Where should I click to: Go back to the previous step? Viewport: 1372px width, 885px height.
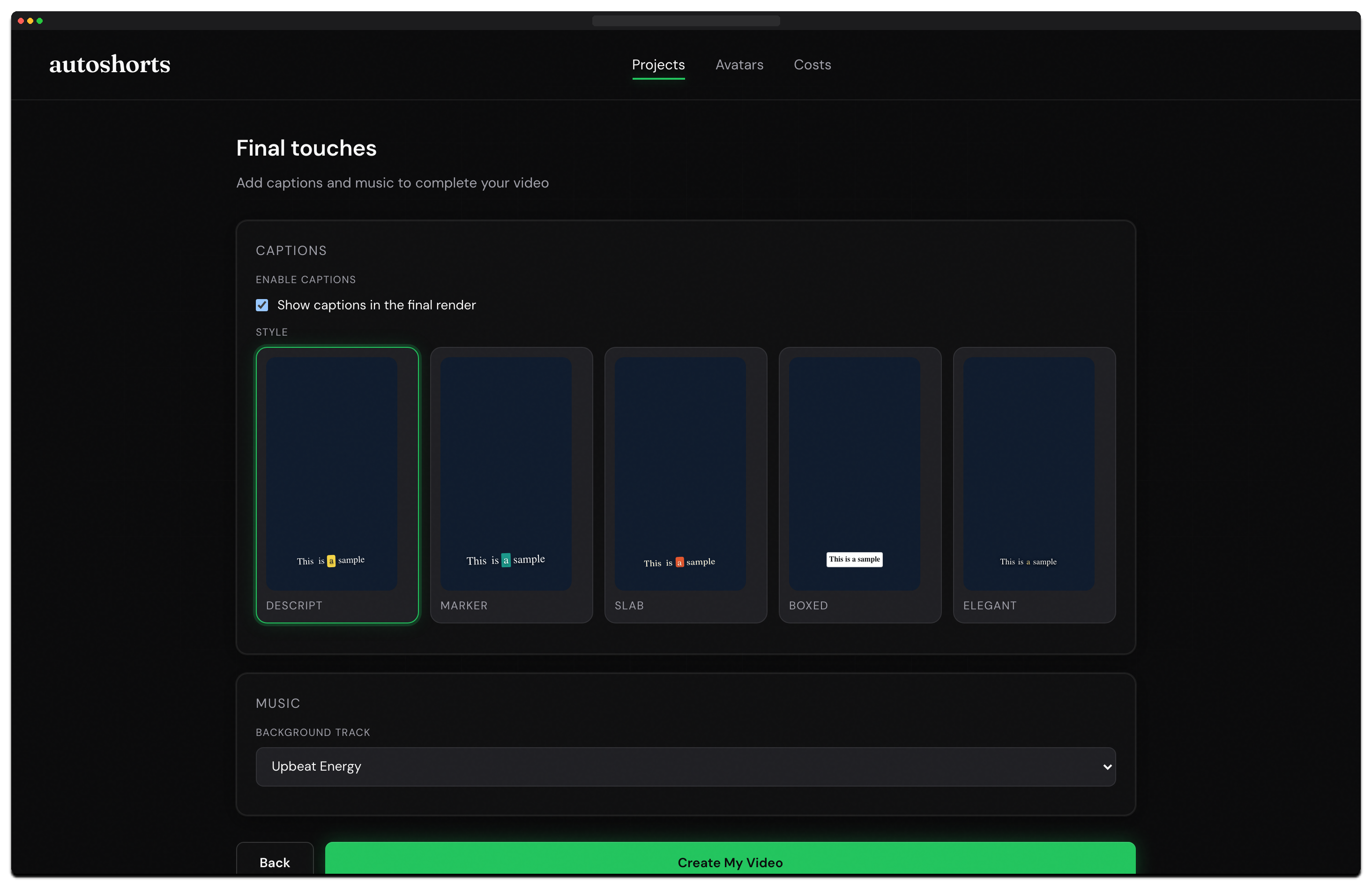(275, 862)
